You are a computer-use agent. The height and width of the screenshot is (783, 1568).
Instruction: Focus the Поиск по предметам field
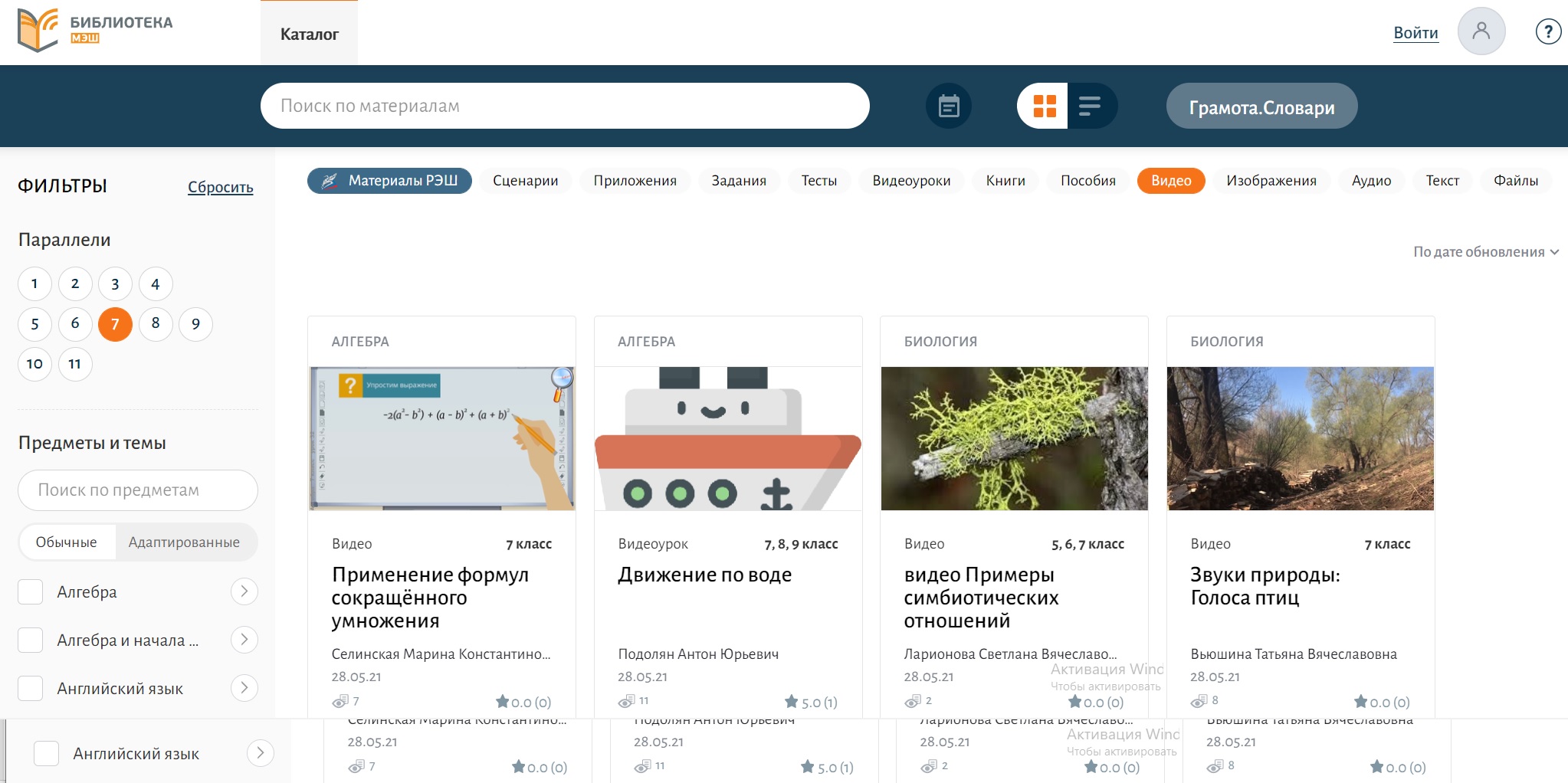click(138, 490)
